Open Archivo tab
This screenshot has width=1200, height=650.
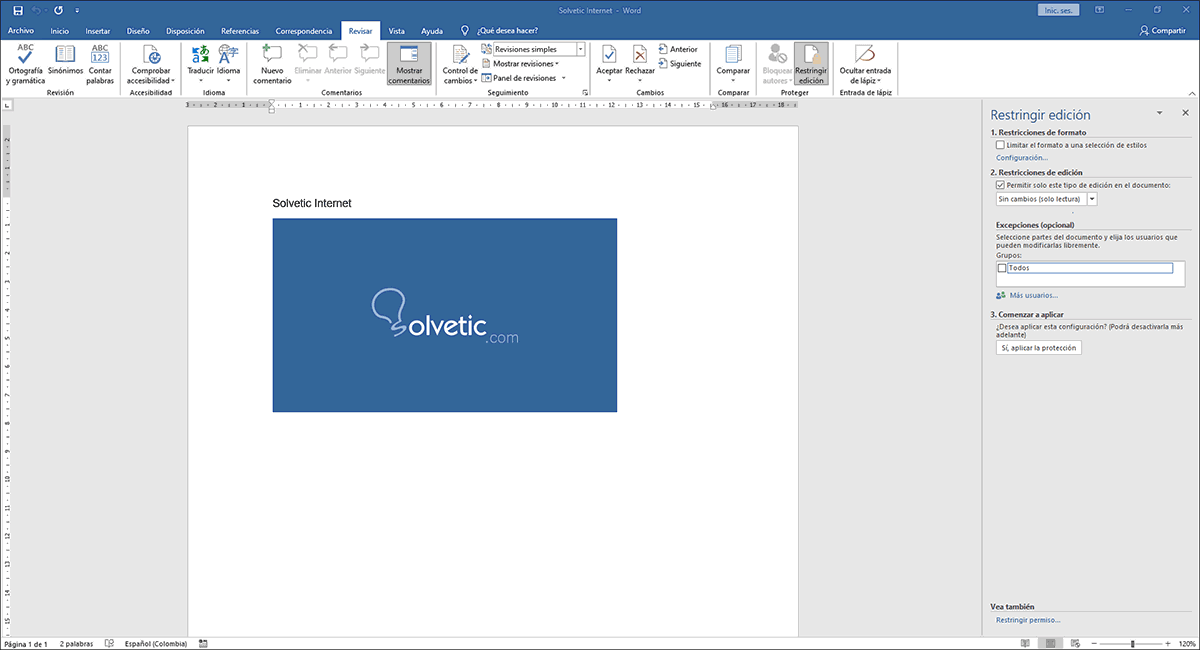coord(21,31)
